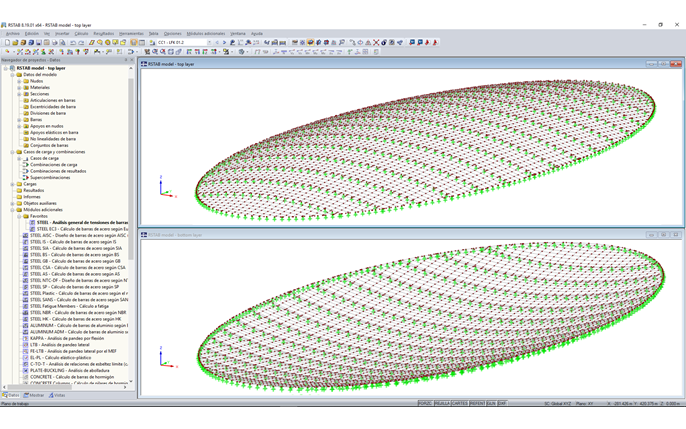This screenshot has height=429, width=686.
Task: Open the Edición menu
Action: point(32,34)
